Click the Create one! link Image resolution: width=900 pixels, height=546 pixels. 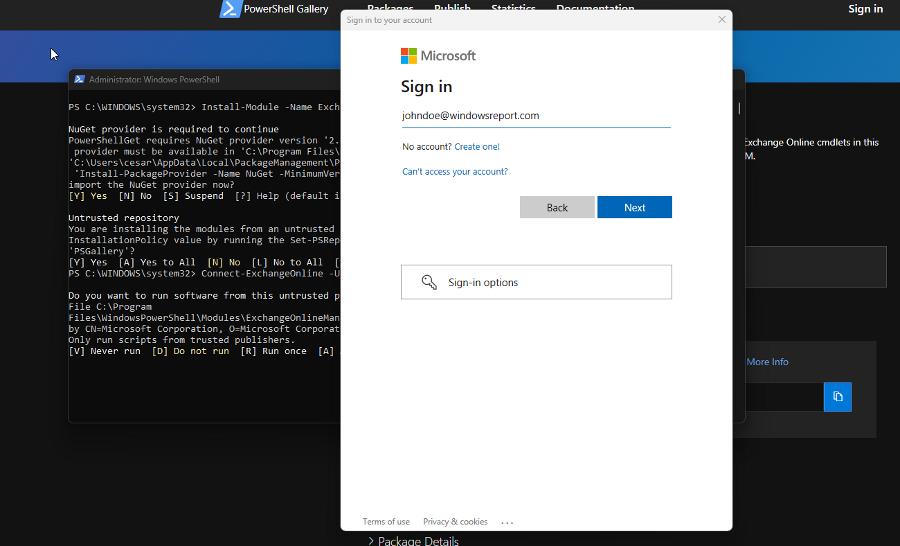[476, 146]
